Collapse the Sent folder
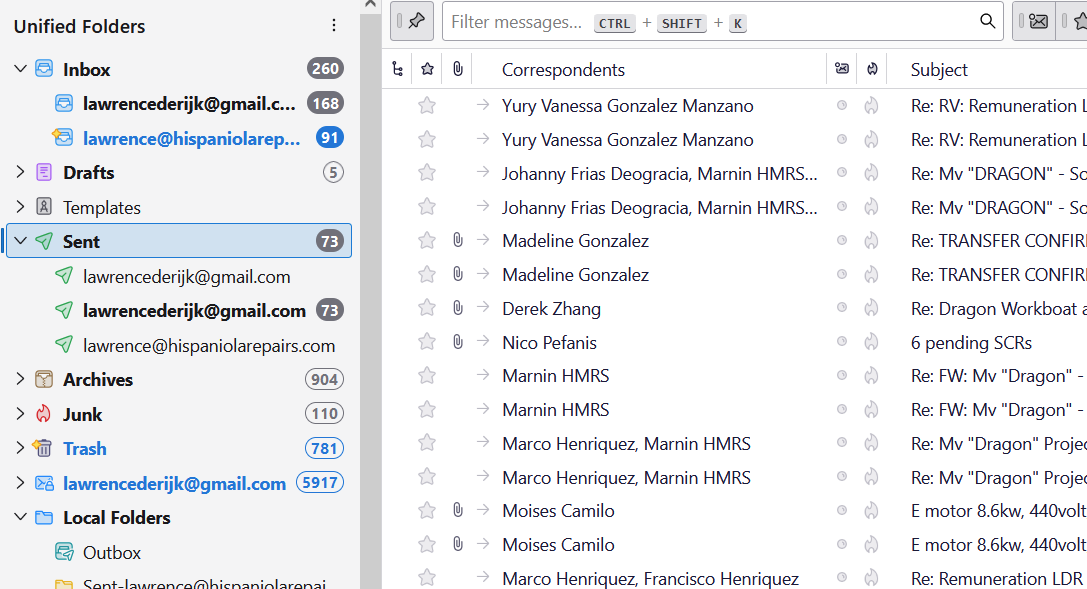 point(20,241)
